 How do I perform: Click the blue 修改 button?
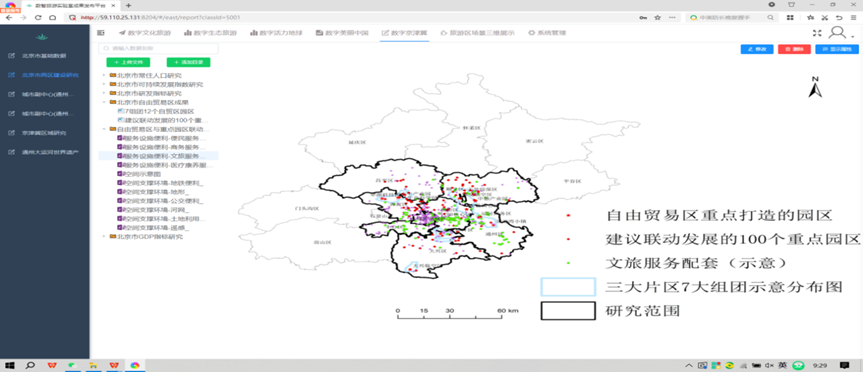757,49
